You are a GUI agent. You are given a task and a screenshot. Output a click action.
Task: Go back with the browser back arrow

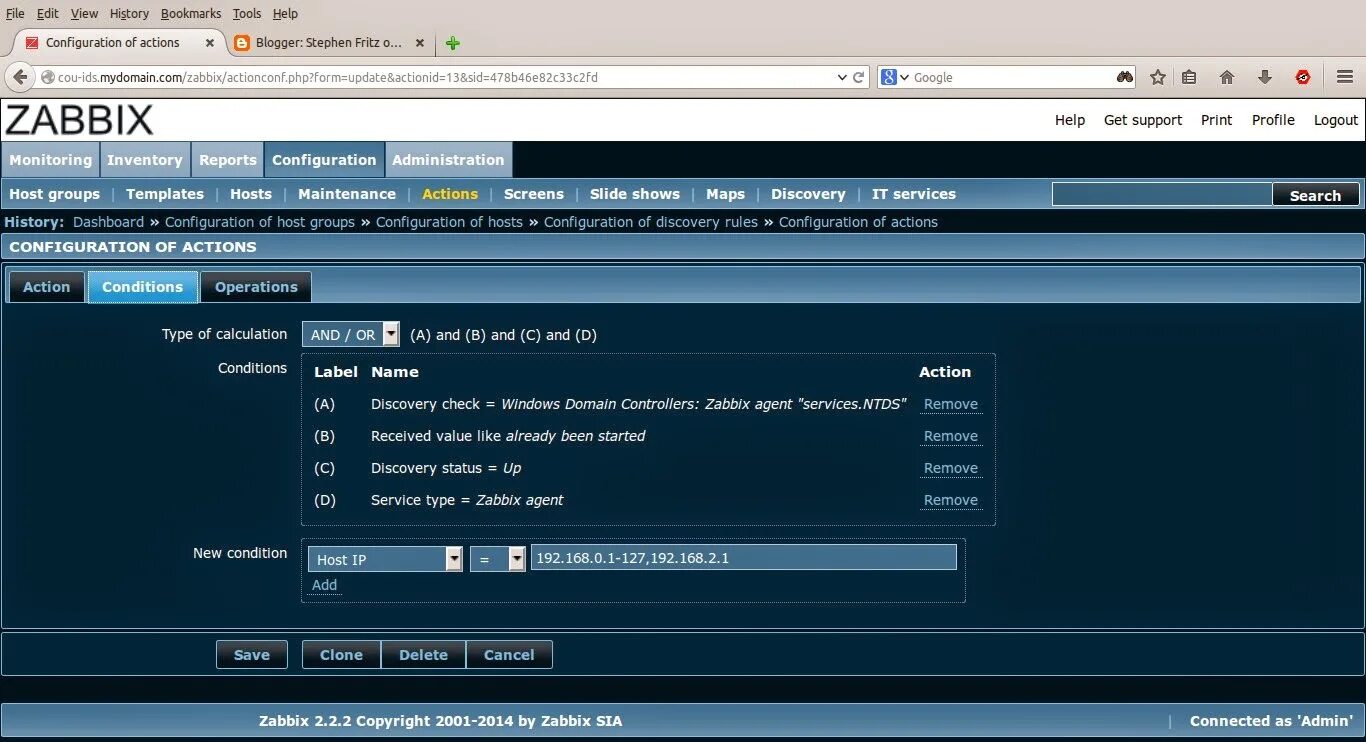tap(19, 77)
